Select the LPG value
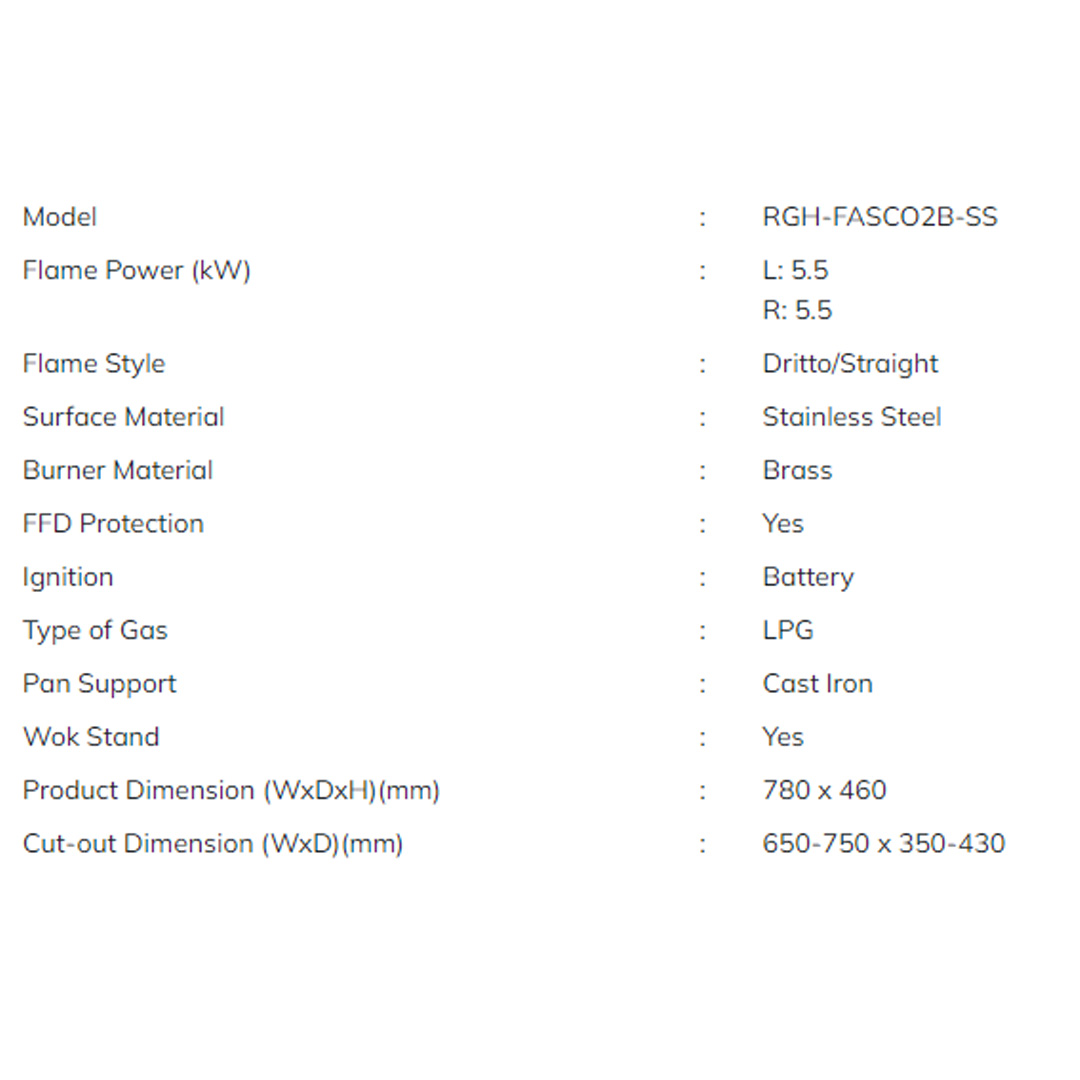The image size is (1080, 1080). click(788, 630)
